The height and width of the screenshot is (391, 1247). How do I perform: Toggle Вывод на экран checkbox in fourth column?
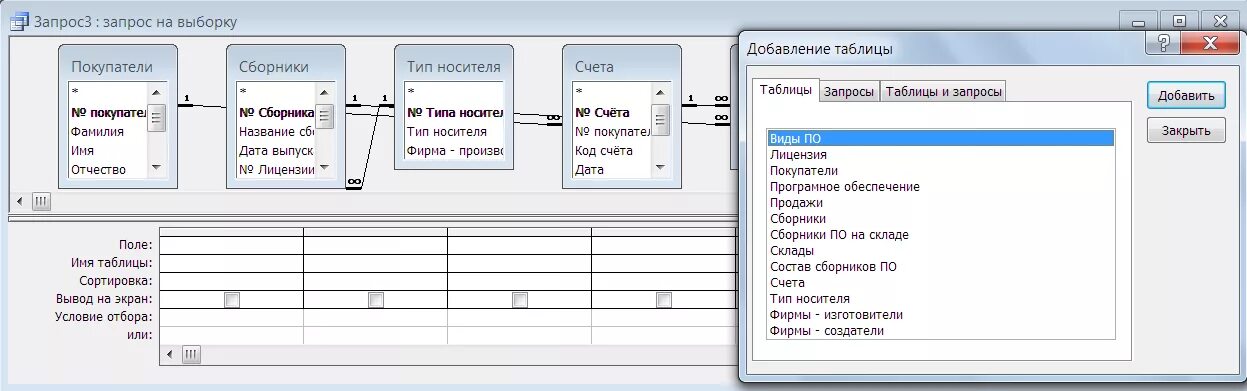[x=664, y=300]
